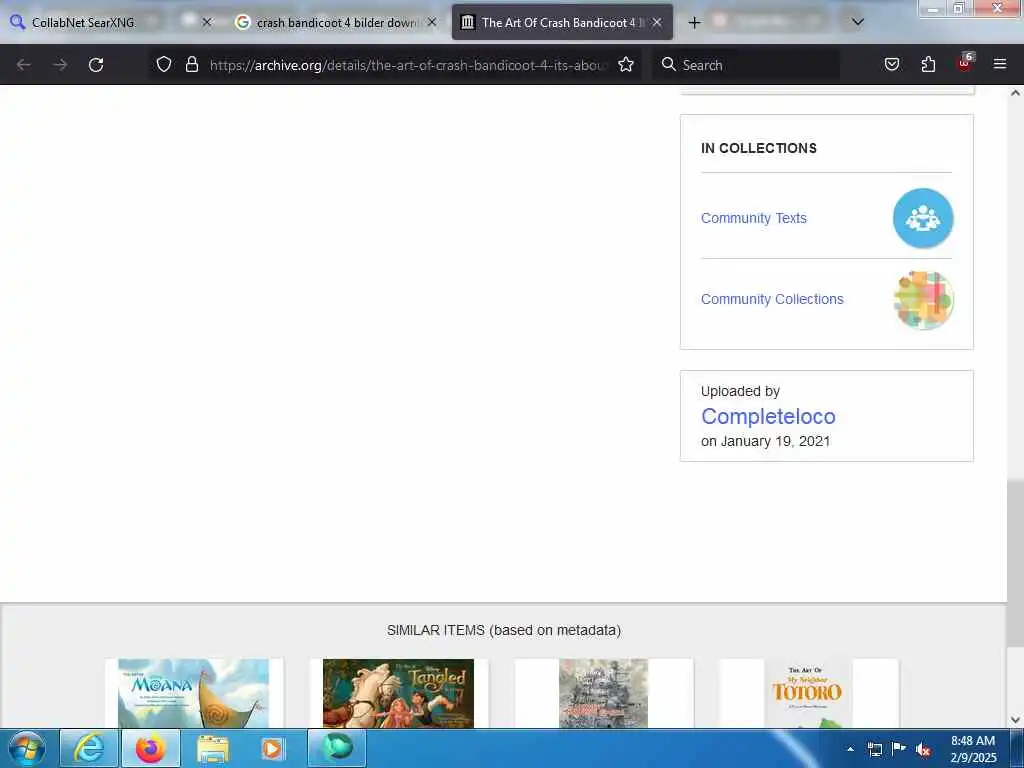Click the muted volume speaker icon

[923, 750]
